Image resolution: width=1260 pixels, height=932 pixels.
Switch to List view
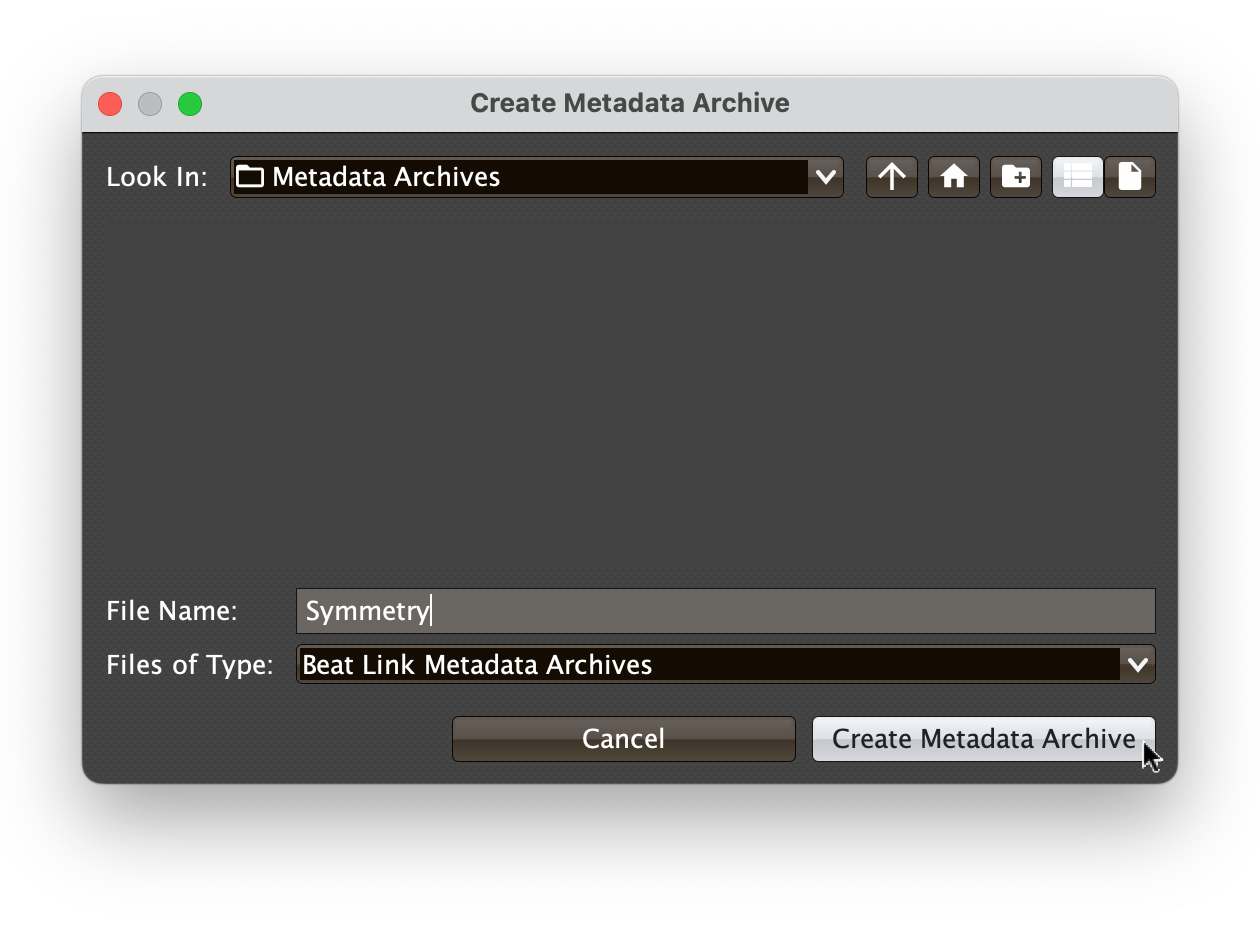click(1078, 177)
